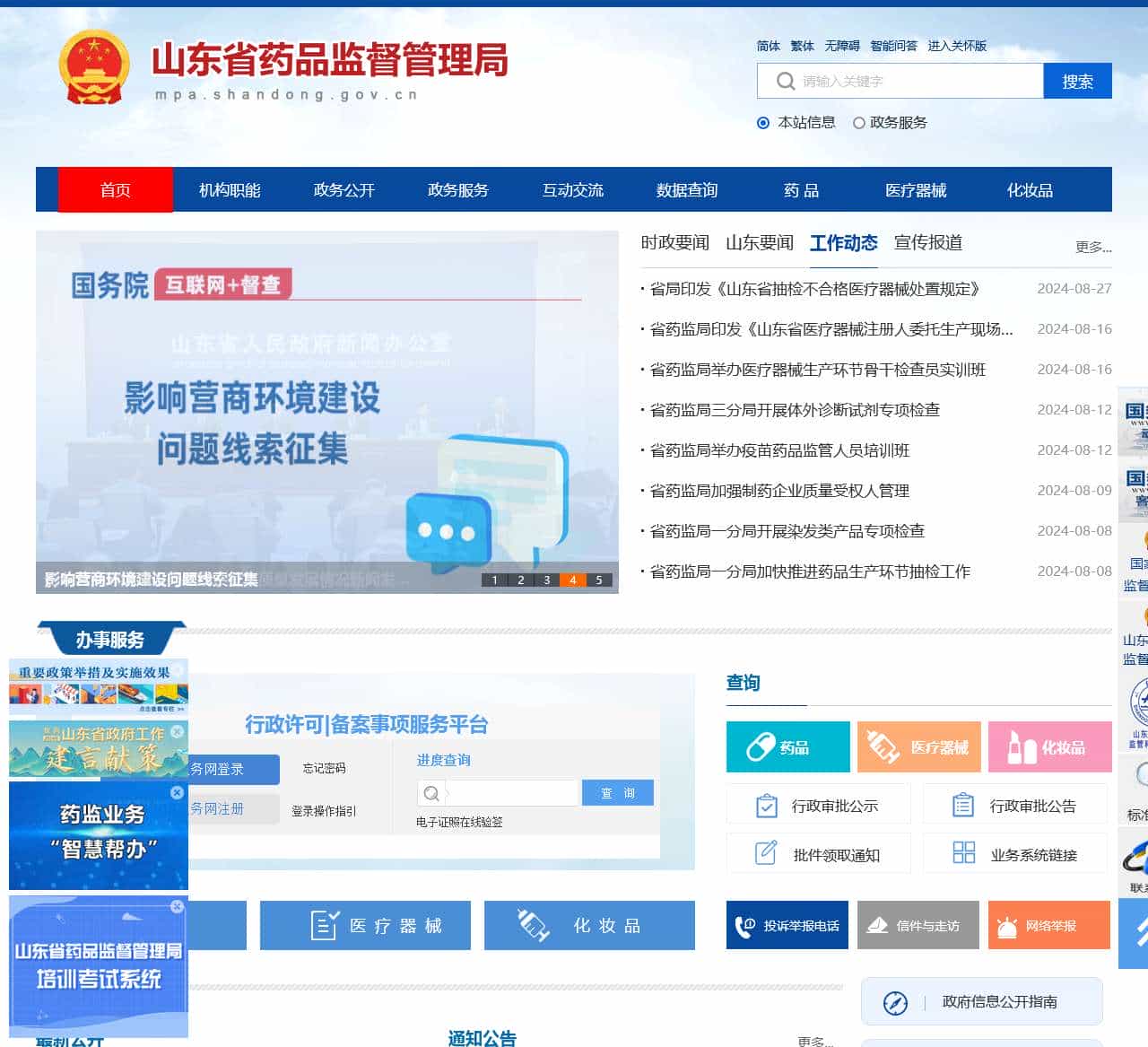Expand the news list via 更多...
The image size is (1148, 1047).
click(1091, 248)
